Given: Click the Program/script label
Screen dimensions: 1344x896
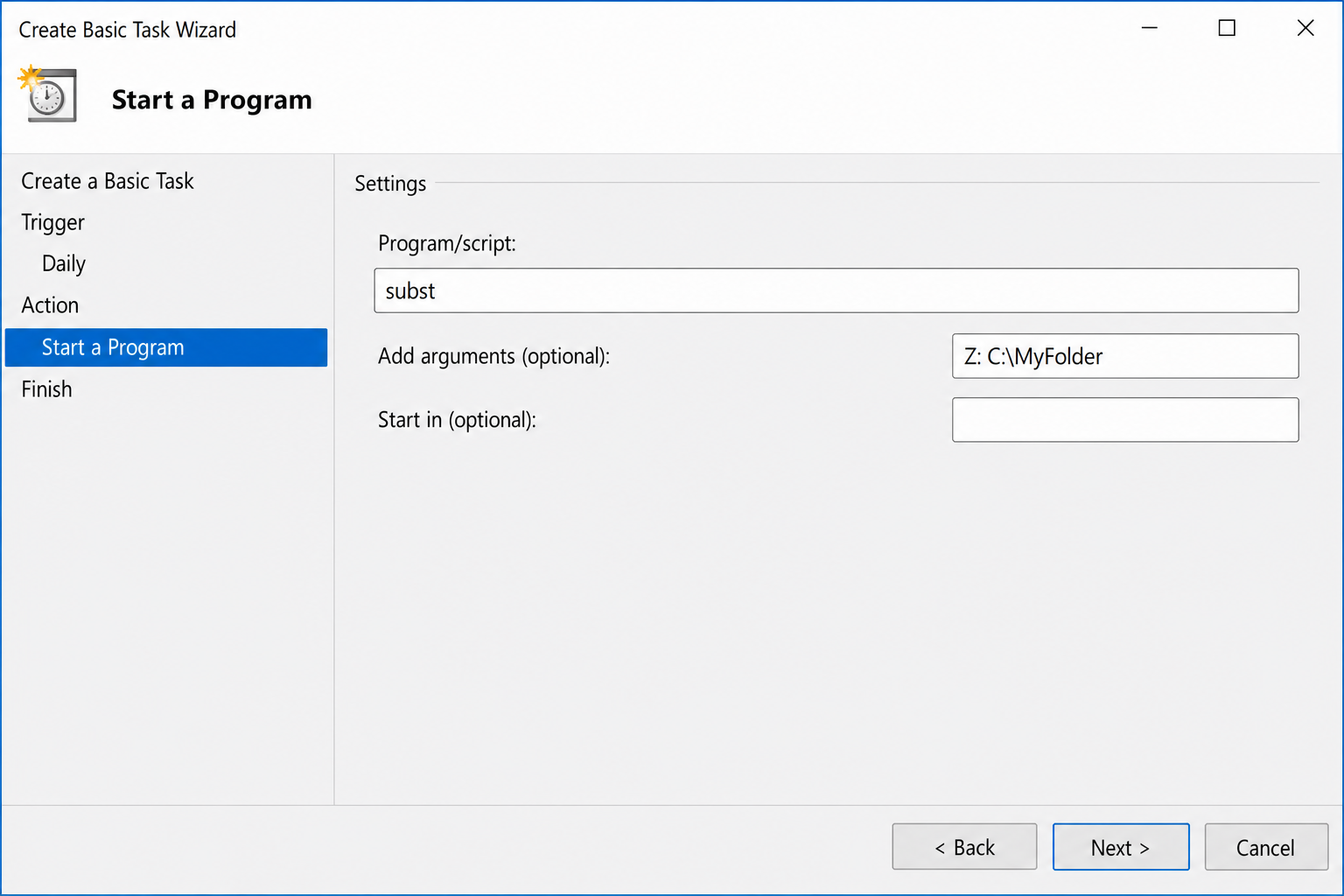Looking at the screenshot, I should pyautogui.click(x=447, y=243).
